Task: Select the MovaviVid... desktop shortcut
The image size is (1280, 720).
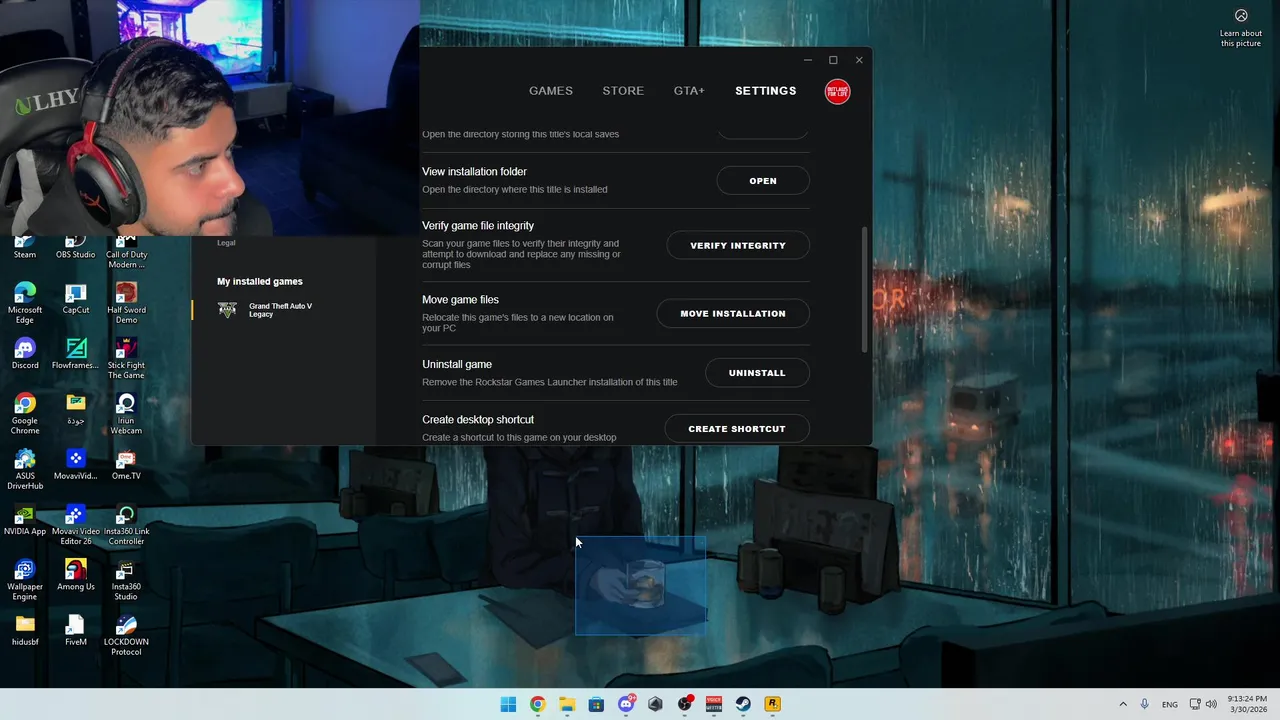Action: (76, 464)
